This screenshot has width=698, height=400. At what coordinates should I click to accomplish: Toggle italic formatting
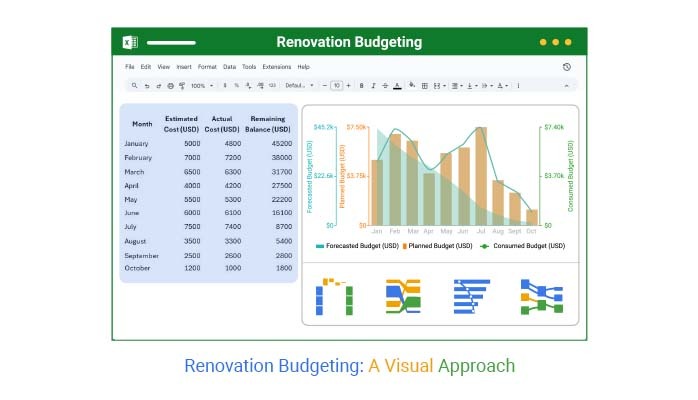pyautogui.click(x=373, y=86)
